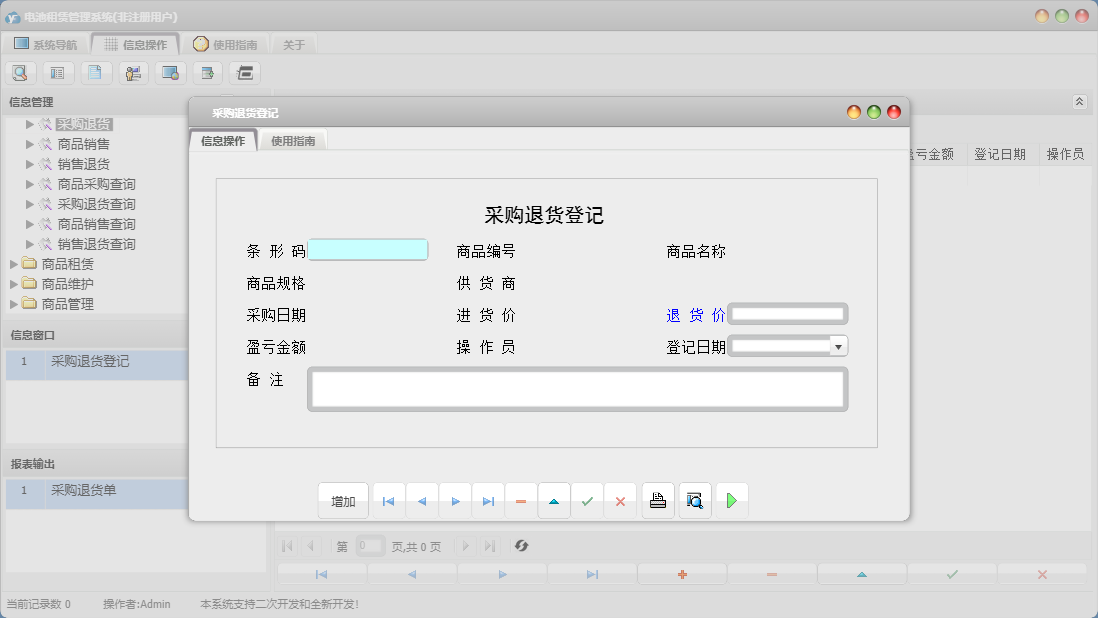Viewport: 1098px width, 618px height.
Task: Click the red minus delete record icon
Action: pyautogui.click(x=521, y=500)
